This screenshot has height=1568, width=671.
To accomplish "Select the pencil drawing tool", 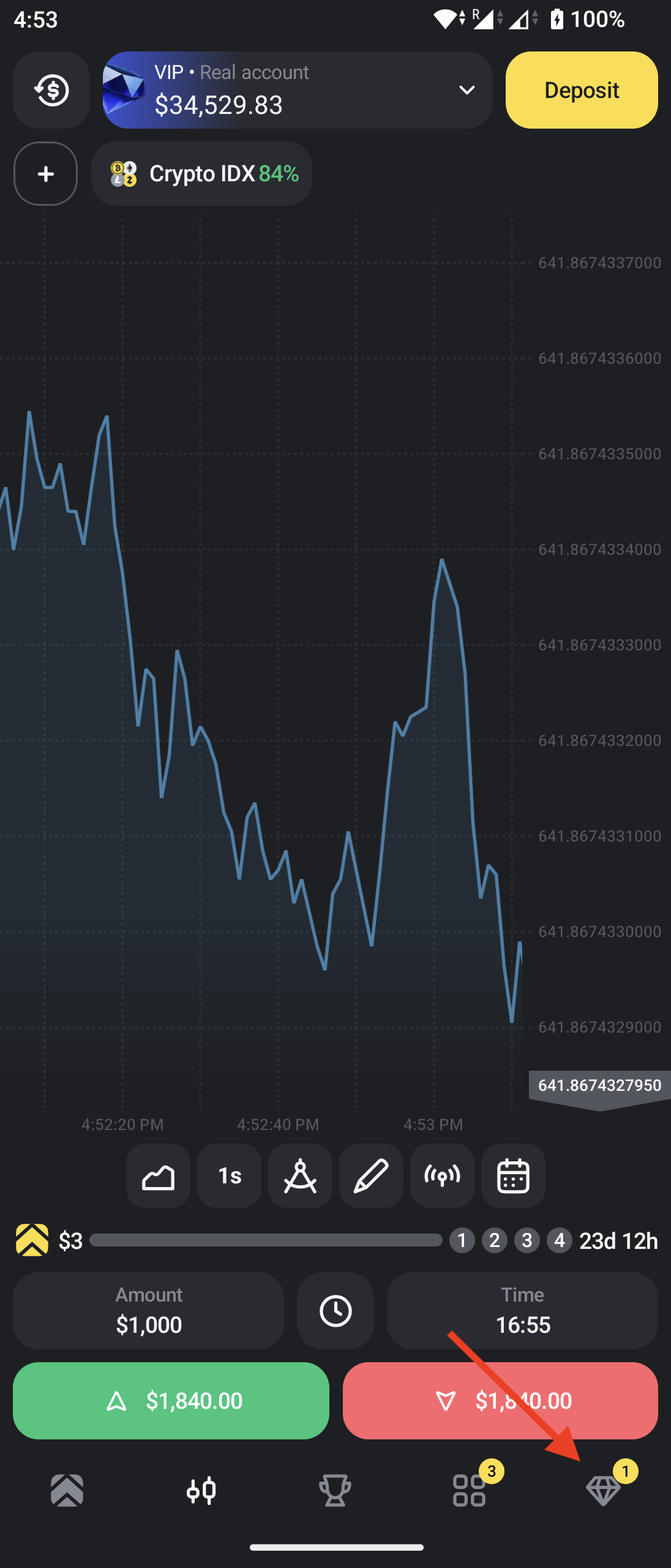I will tap(371, 1175).
